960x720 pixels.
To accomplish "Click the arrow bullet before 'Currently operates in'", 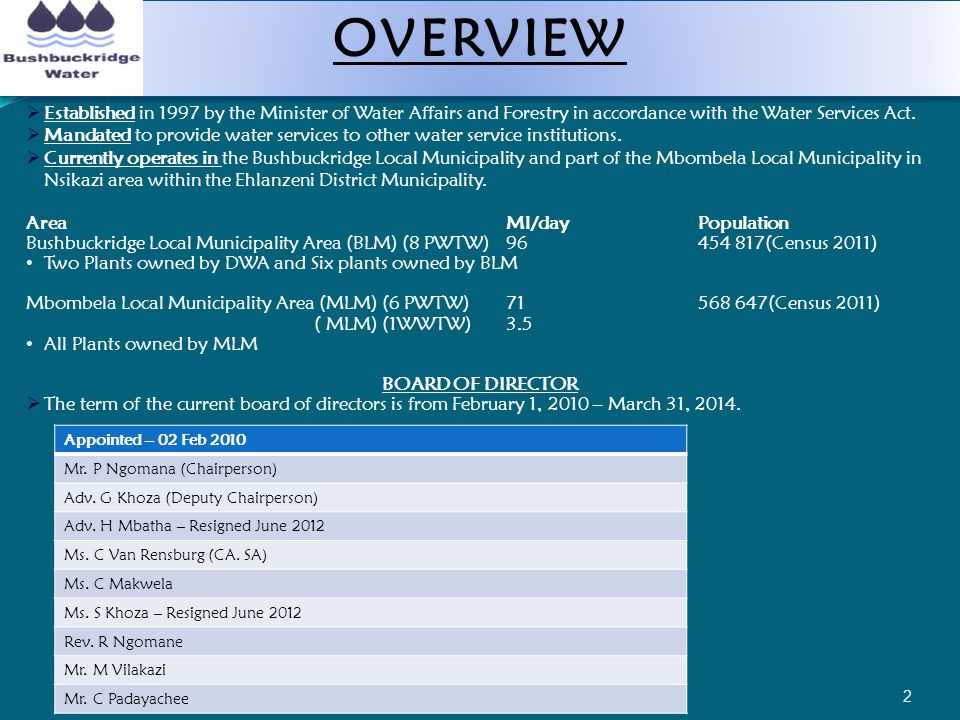I will click(33, 157).
